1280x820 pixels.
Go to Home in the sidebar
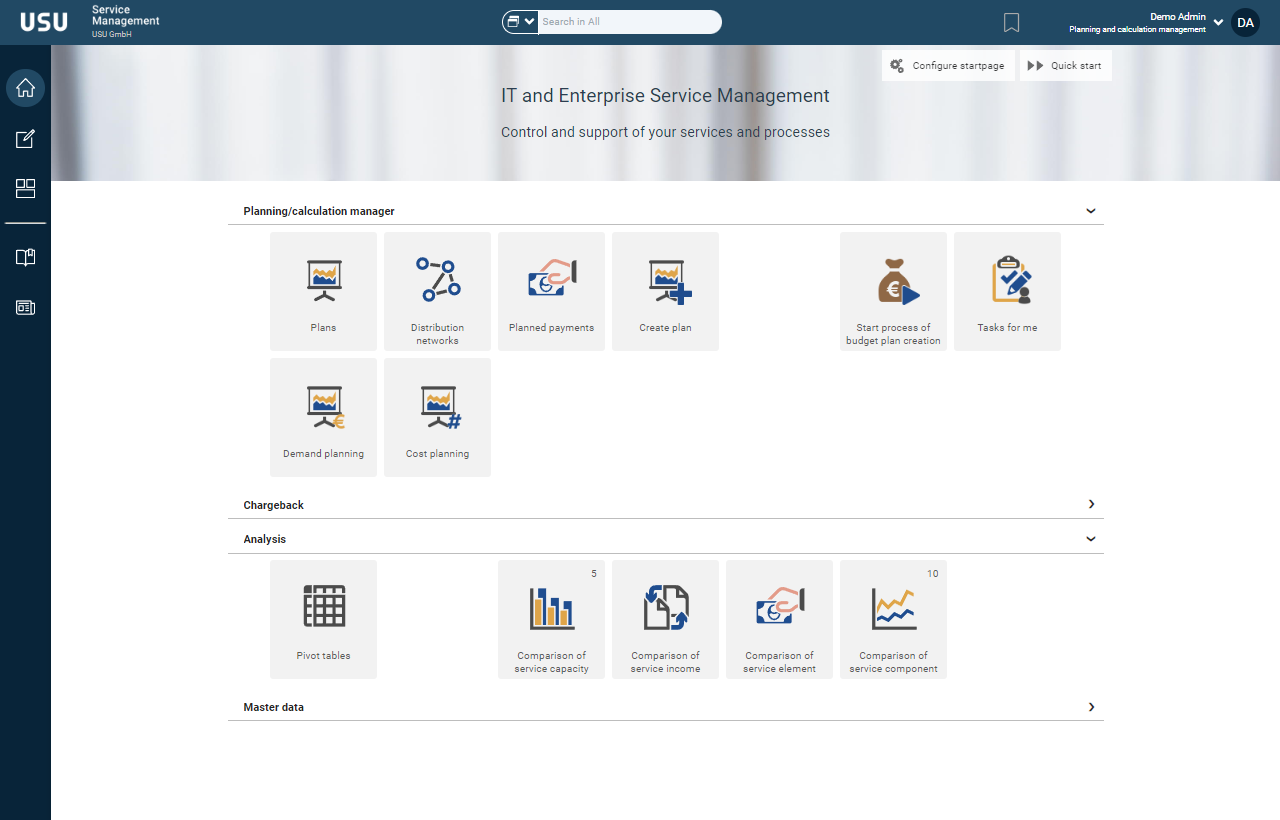pos(25,88)
